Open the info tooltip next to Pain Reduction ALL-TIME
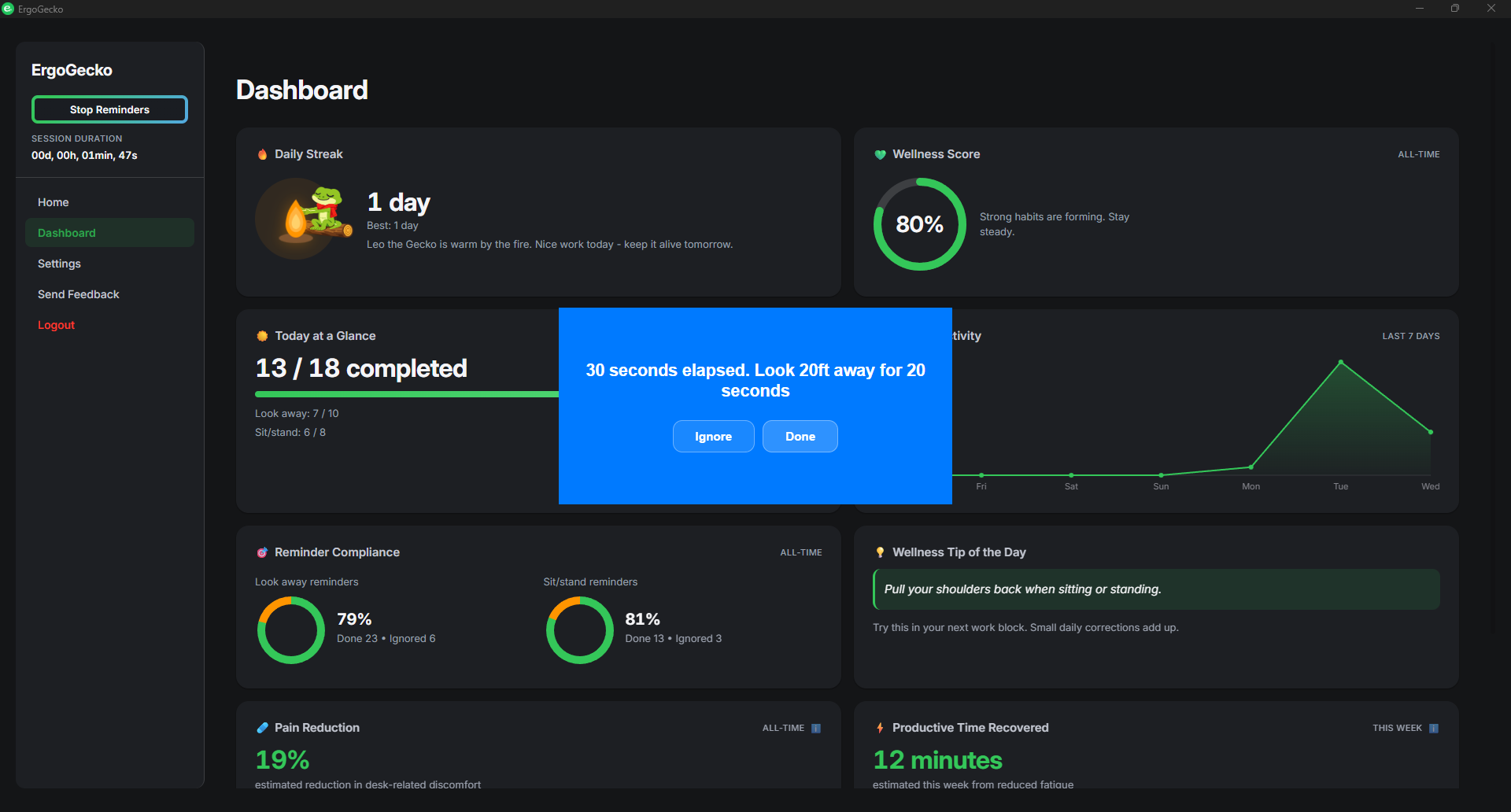The width and height of the screenshot is (1511, 812). tap(817, 728)
